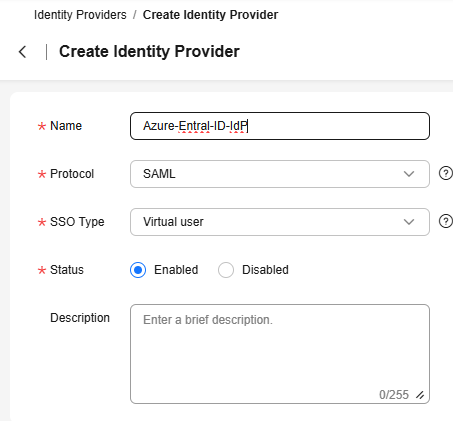This screenshot has height=421, width=453.
Task: Open the Virtual user combo box
Action: 280,222
